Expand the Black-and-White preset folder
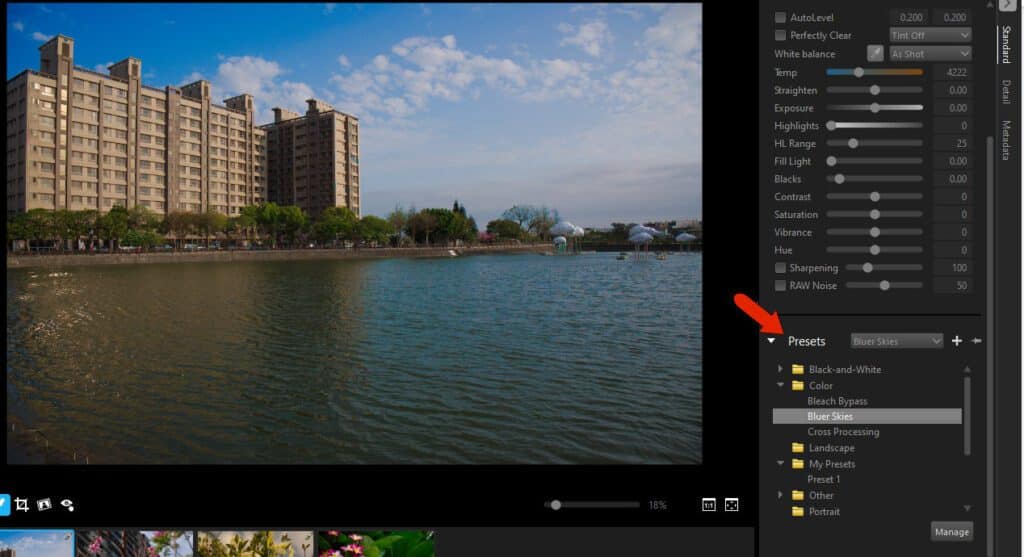 click(x=780, y=369)
